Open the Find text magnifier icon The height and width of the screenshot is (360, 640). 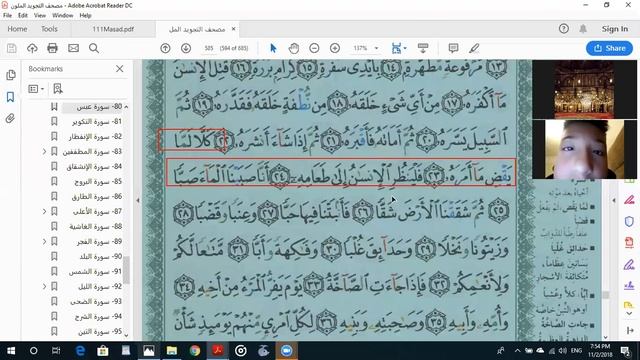click(94, 48)
